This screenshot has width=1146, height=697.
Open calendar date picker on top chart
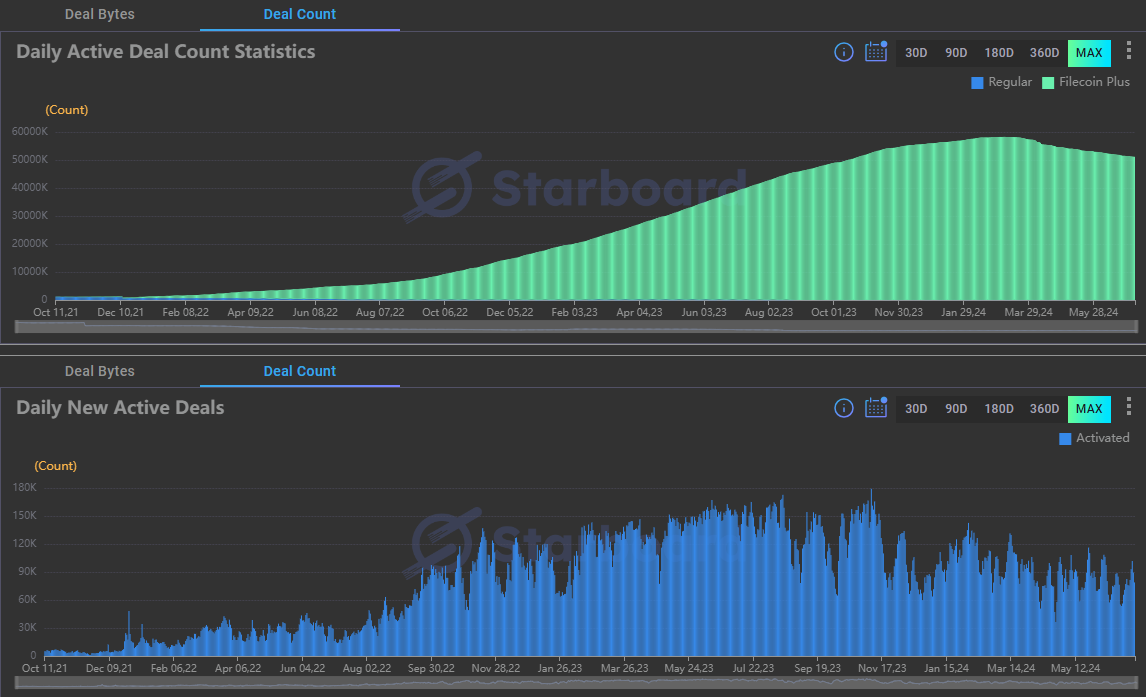click(x=876, y=52)
